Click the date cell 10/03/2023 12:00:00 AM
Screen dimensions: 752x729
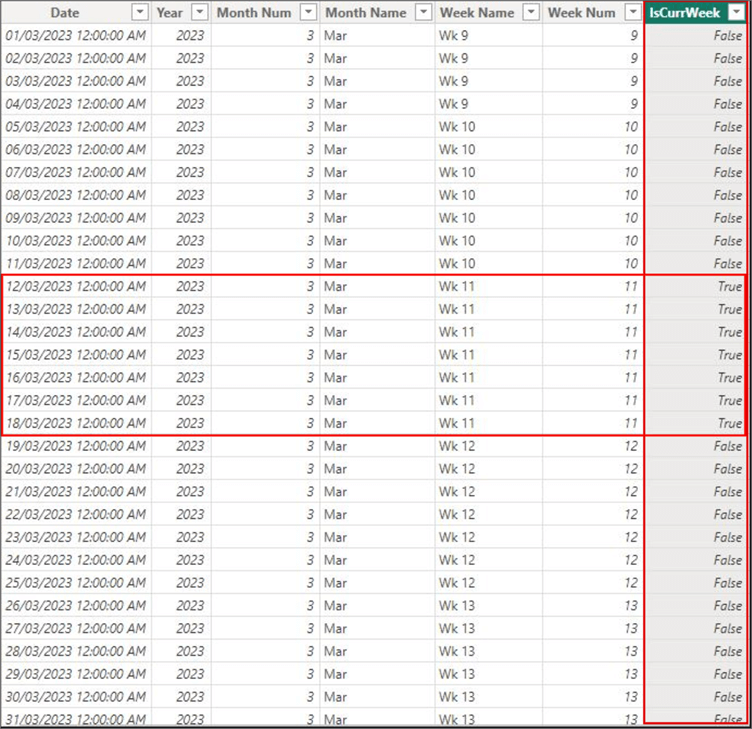(76, 241)
